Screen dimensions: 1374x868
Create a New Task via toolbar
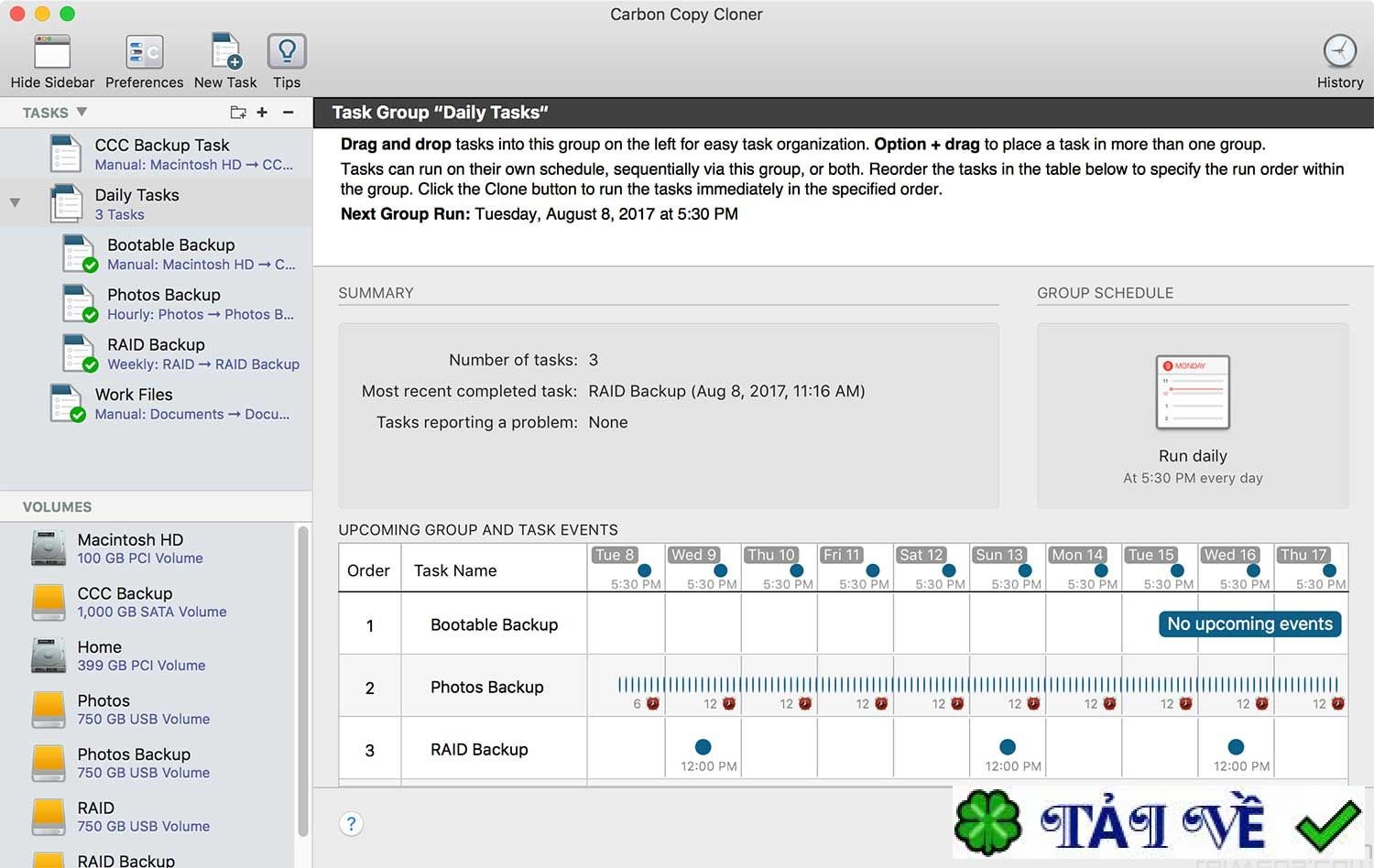pyautogui.click(x=226, y=52)
